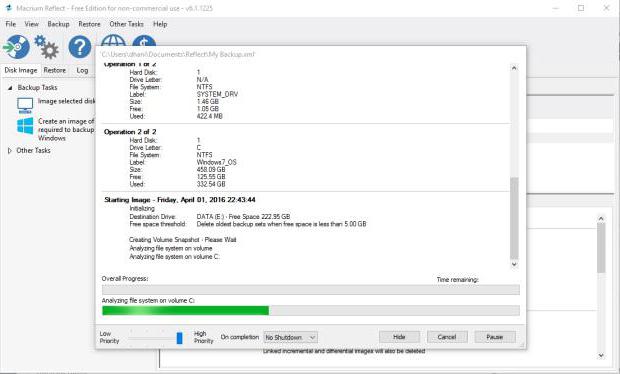The height and width of the screenshot is (374, 620).
Task: Click the green analyzing file system progress bar
Action: 310,310
